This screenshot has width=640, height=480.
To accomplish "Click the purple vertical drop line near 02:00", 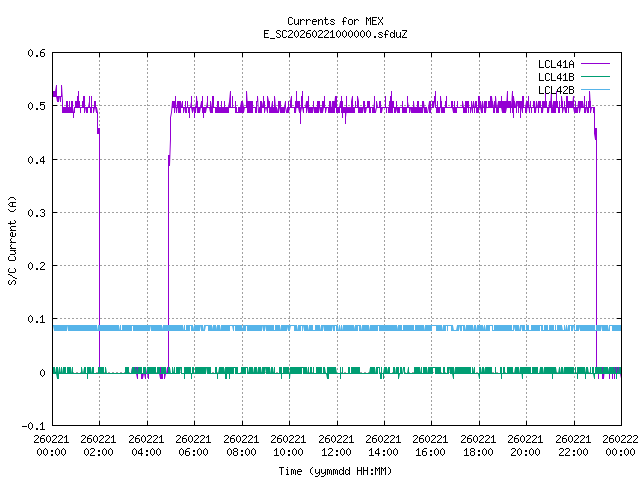I will click(x=99, y=250).
